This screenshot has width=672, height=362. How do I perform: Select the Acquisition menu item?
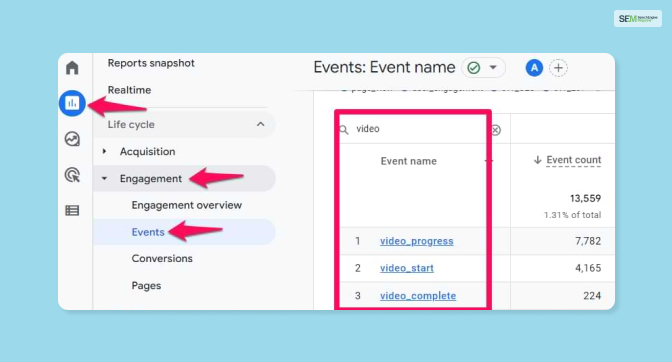click(147, 151)
